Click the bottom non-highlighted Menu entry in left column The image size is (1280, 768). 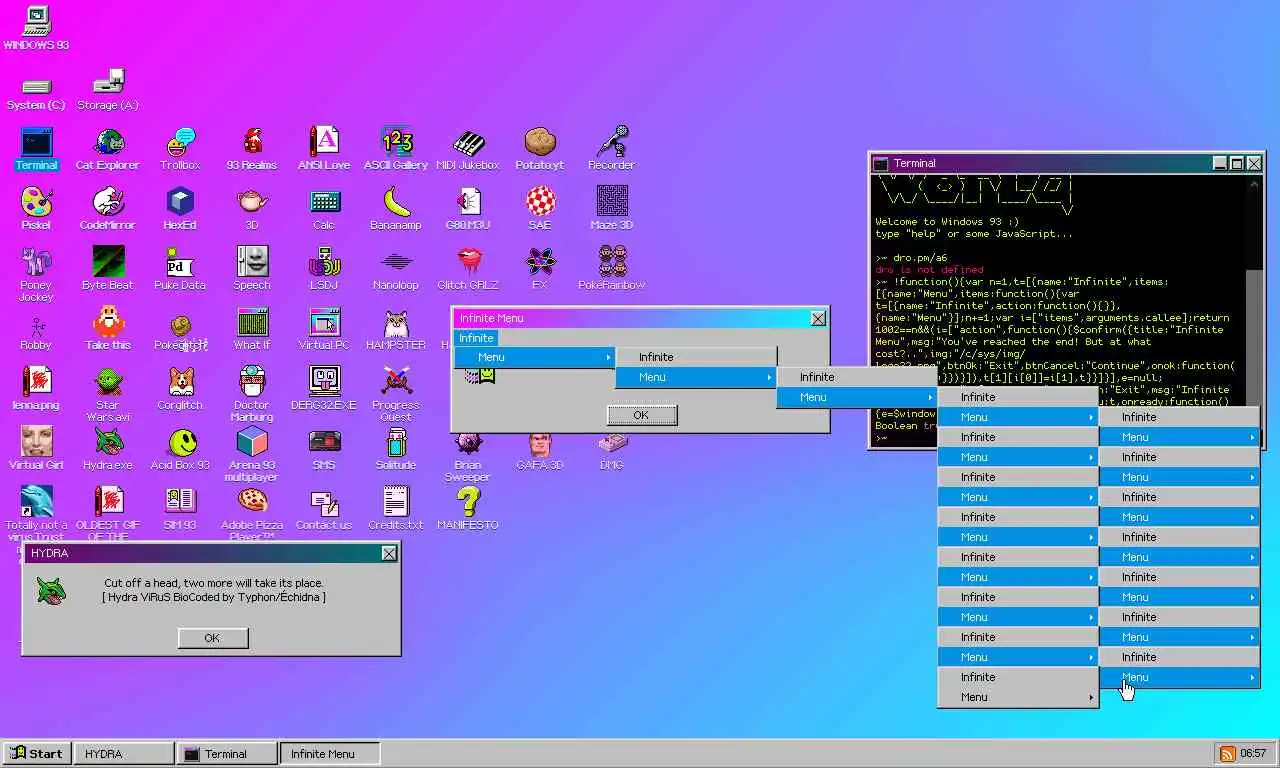click(1018, 697)
